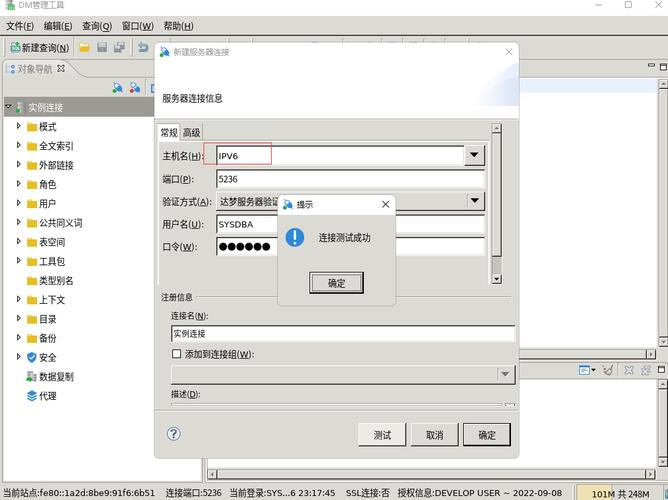Expand the 模式 tree node

(x=18, y=126)
